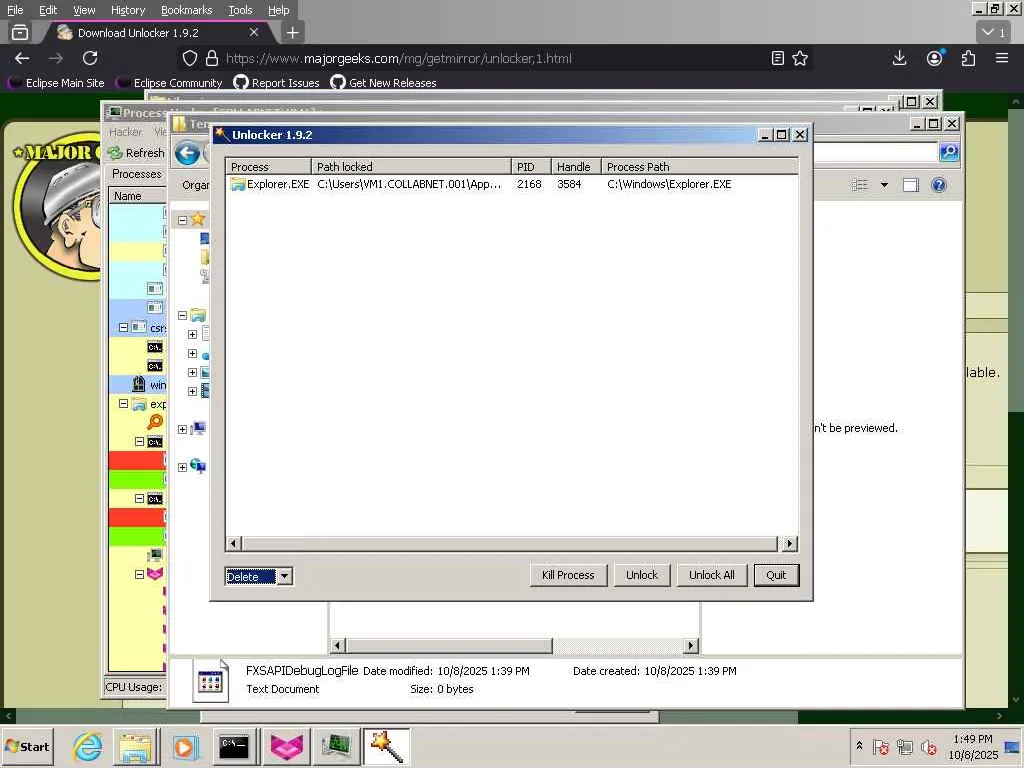Toggle Firefox reader view icon
The image size is (1024, 768).
[x=777, y=58]
